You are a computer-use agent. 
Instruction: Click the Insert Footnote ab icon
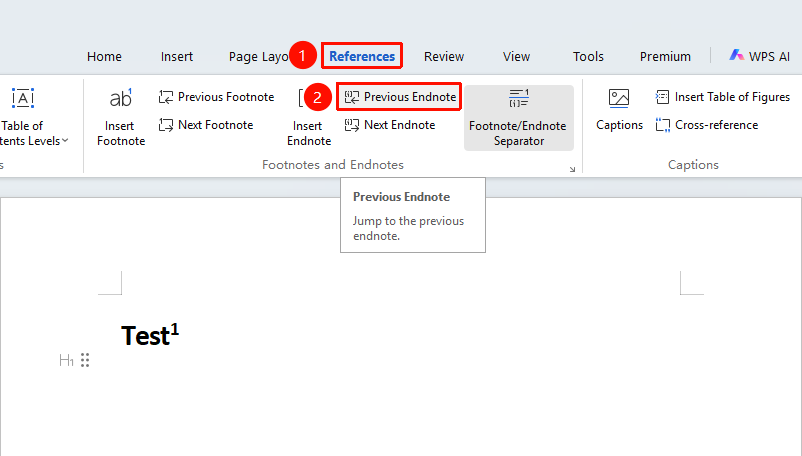coord(121,98)
